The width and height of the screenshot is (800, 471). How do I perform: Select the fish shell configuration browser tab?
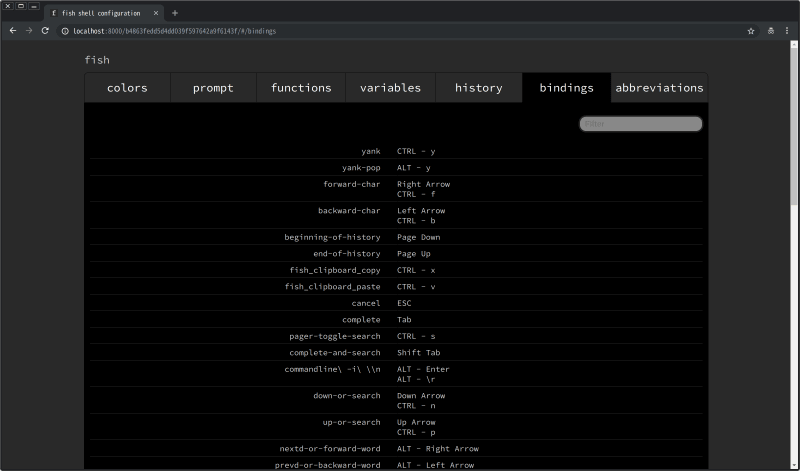tap(101, 13)
